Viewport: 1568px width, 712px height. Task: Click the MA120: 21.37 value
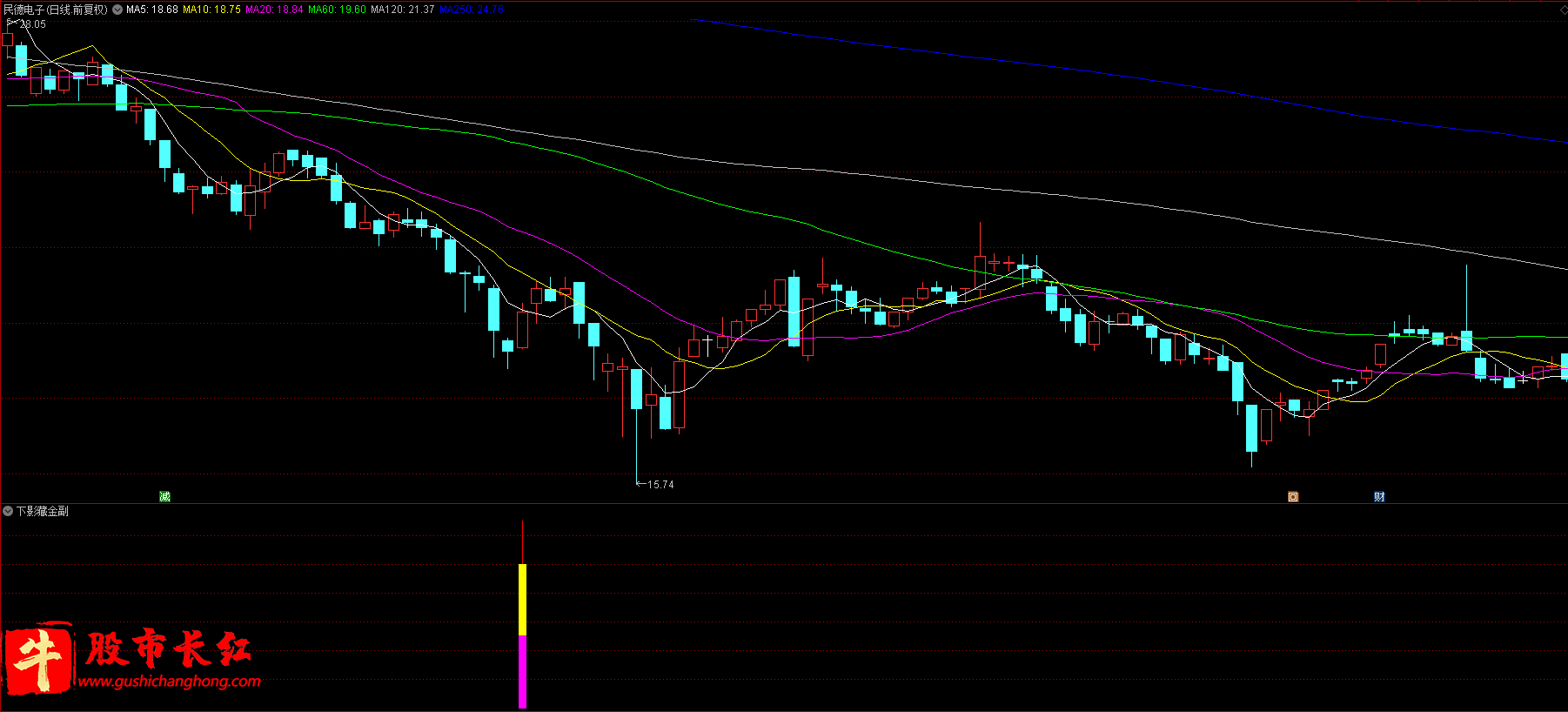403,10
